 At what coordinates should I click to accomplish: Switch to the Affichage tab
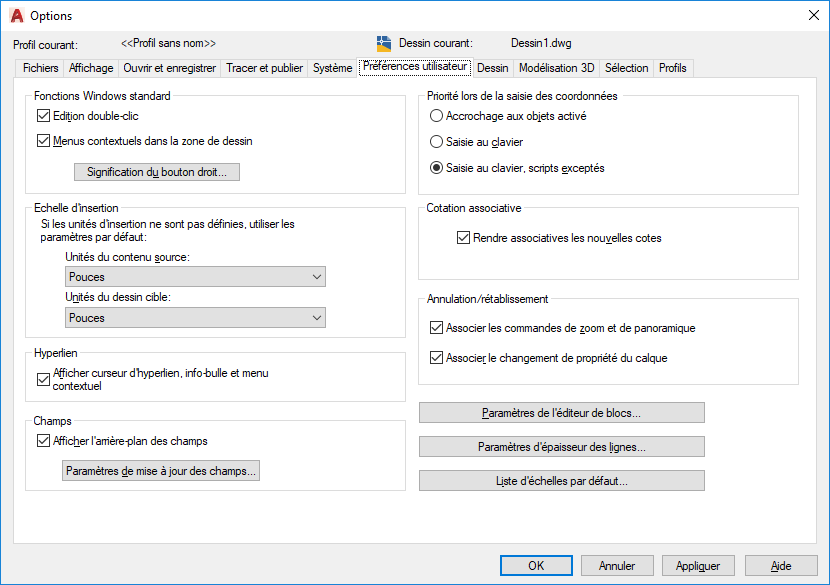tap(91, 68)
